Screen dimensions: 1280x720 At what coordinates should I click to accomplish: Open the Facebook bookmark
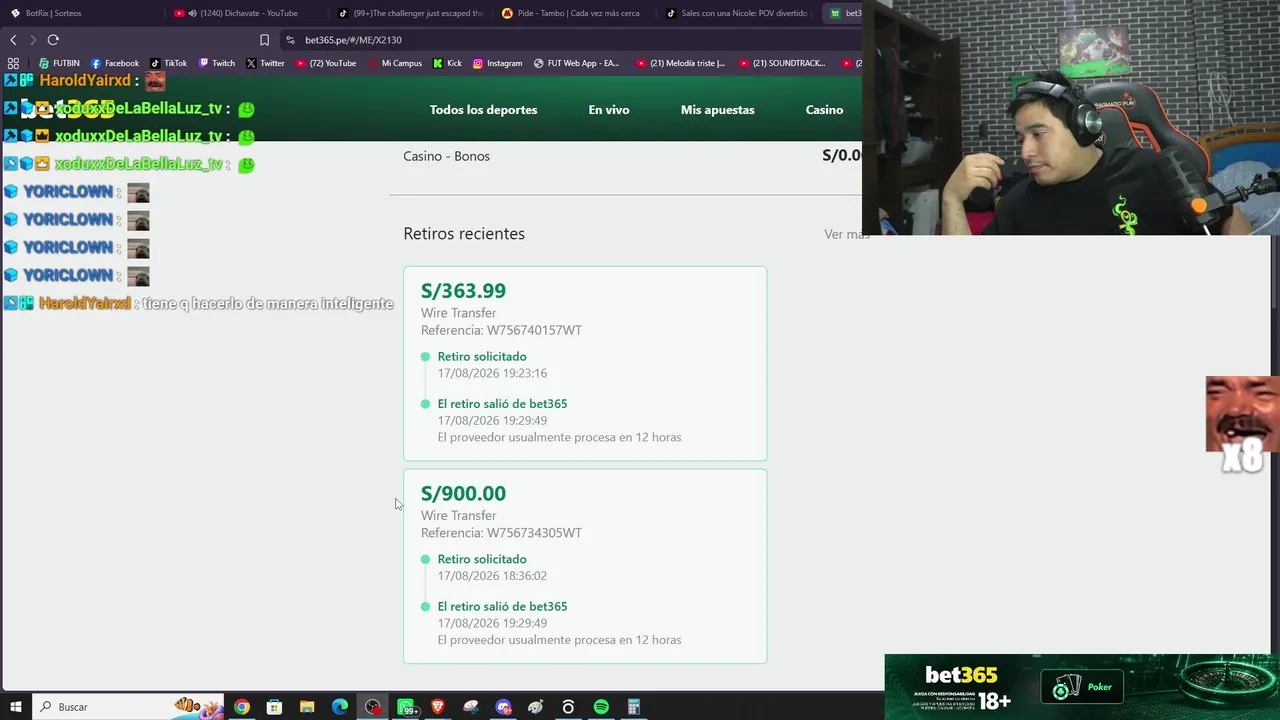(114, 63)
